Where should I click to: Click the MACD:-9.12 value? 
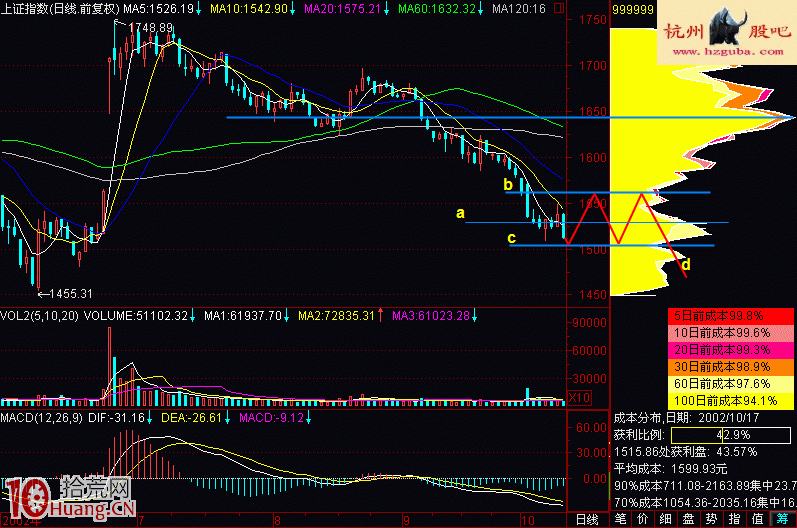275,418
